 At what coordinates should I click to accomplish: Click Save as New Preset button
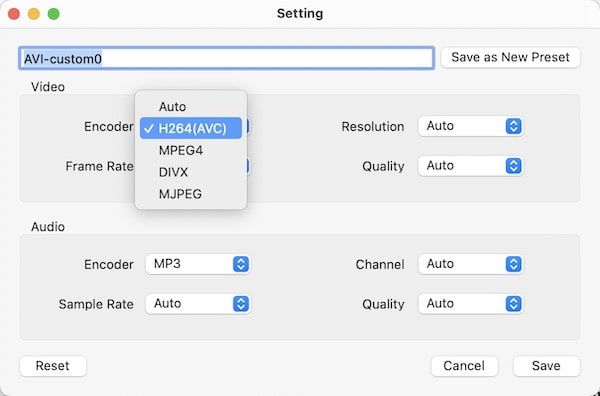point(510,57)
